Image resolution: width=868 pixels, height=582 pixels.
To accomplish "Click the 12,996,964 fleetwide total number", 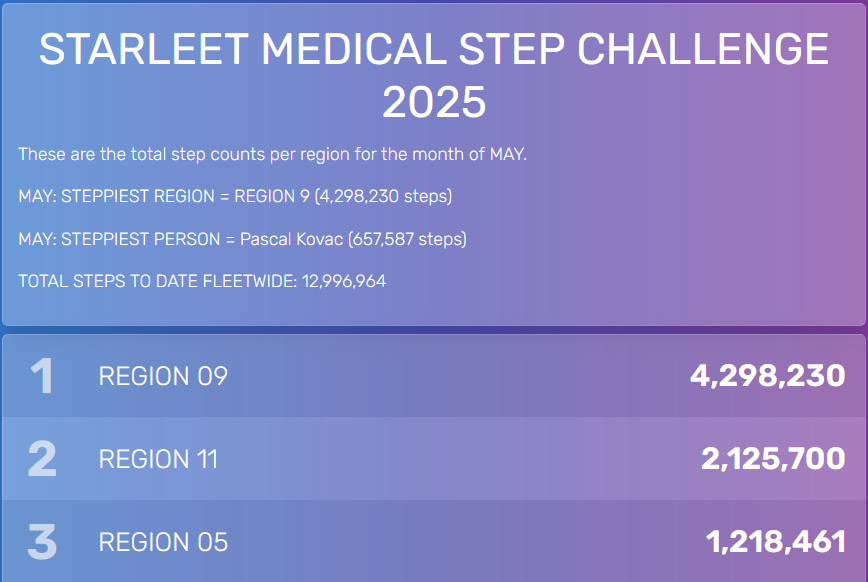I will [x=344, y=281].
